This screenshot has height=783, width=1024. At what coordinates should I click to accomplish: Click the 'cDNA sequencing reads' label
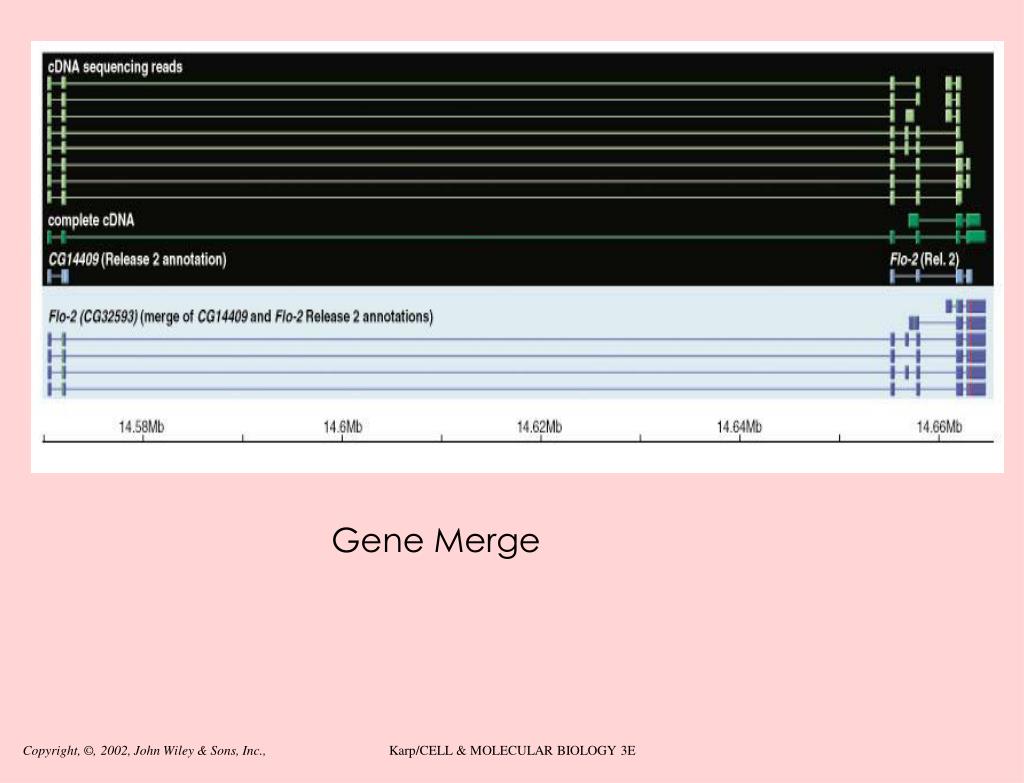pos(115,67)
